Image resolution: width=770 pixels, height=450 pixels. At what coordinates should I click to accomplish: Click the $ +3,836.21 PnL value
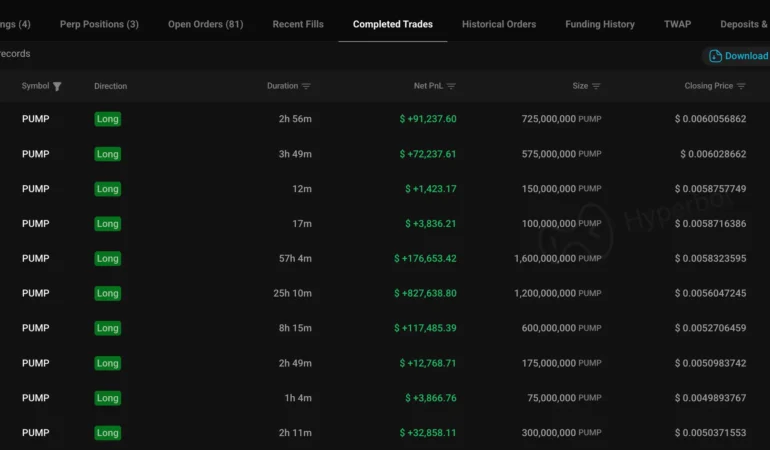[431, 224]
